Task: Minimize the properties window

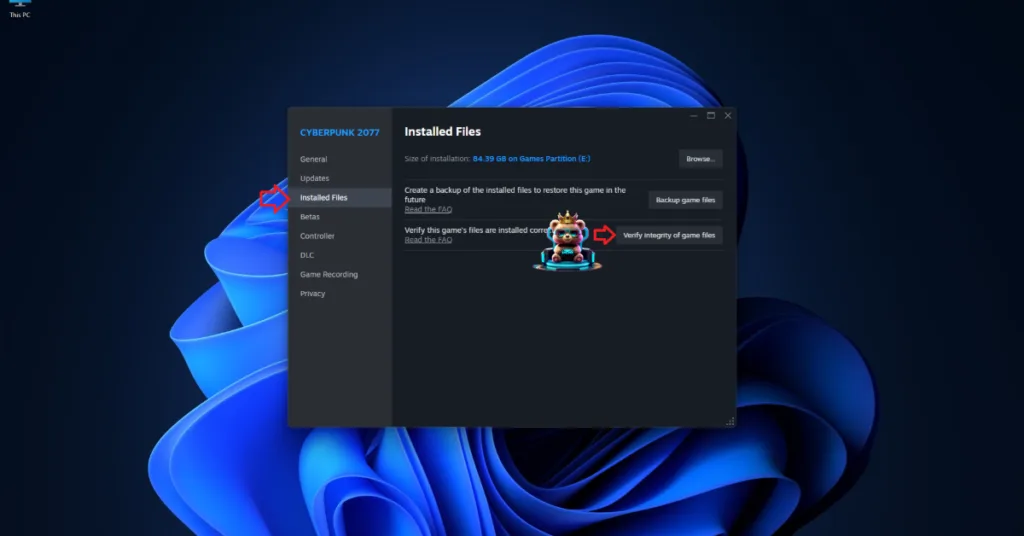Action: (694, 116)
